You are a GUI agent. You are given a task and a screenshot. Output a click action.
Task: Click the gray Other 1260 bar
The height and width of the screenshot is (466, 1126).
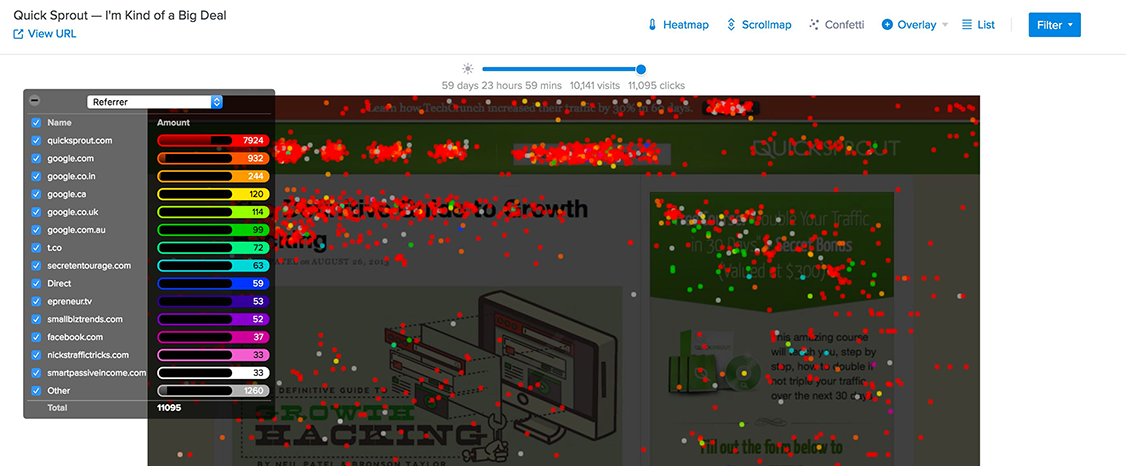(x=213, y=391)
